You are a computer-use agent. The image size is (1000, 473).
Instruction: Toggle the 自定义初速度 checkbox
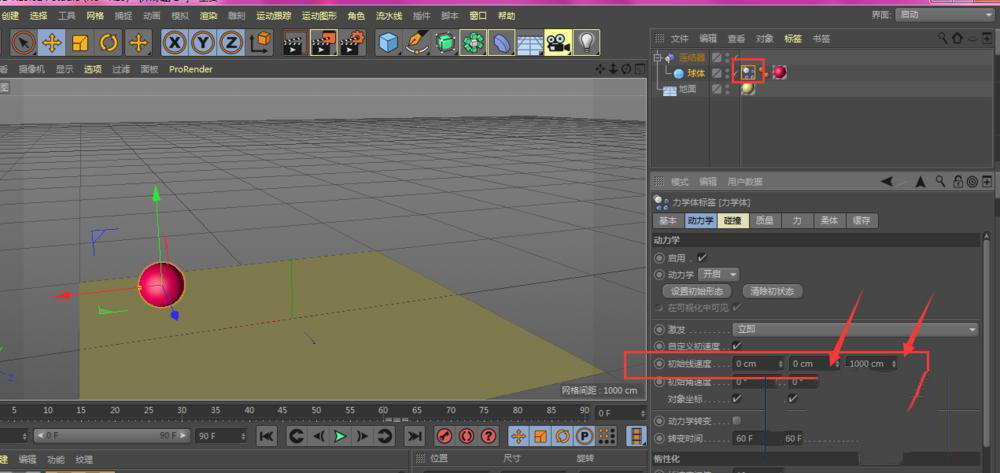[737, 345]
